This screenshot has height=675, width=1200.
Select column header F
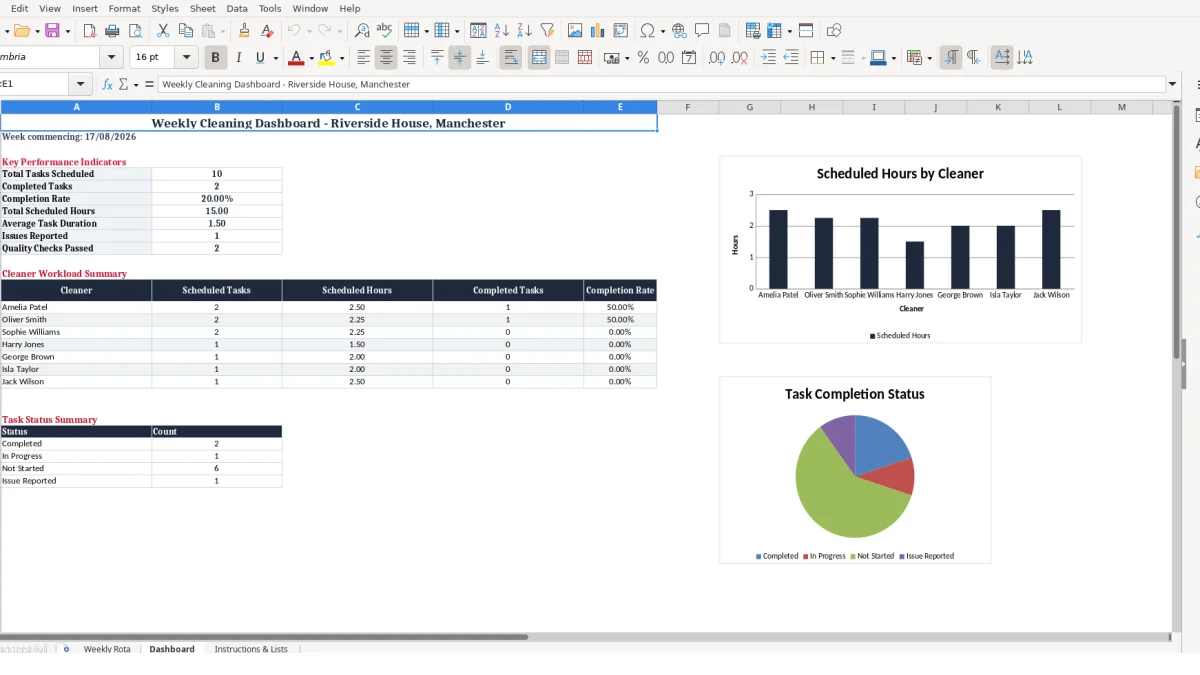(x=687, y=107)
